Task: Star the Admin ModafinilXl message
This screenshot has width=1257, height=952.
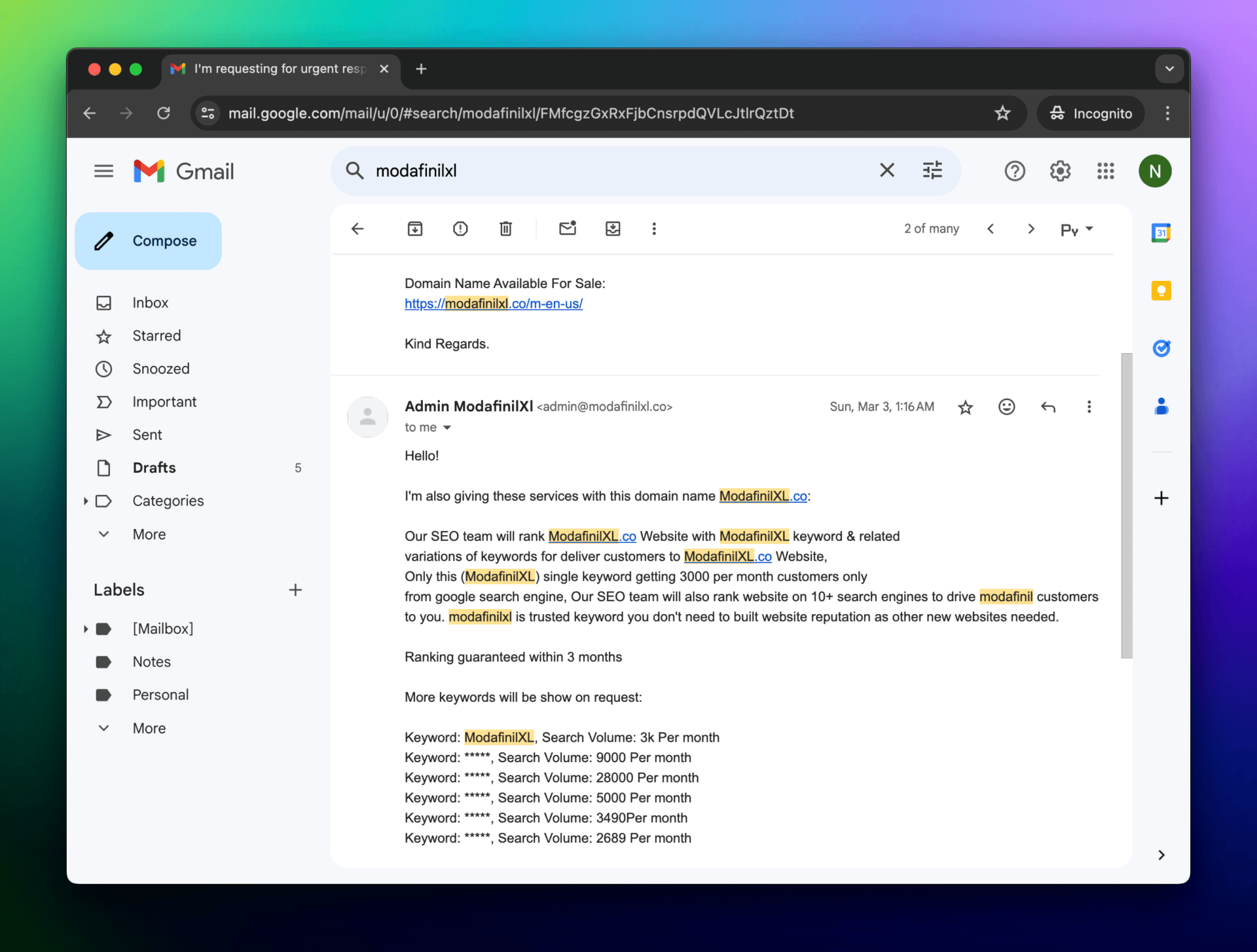Action: click(966, 407)
